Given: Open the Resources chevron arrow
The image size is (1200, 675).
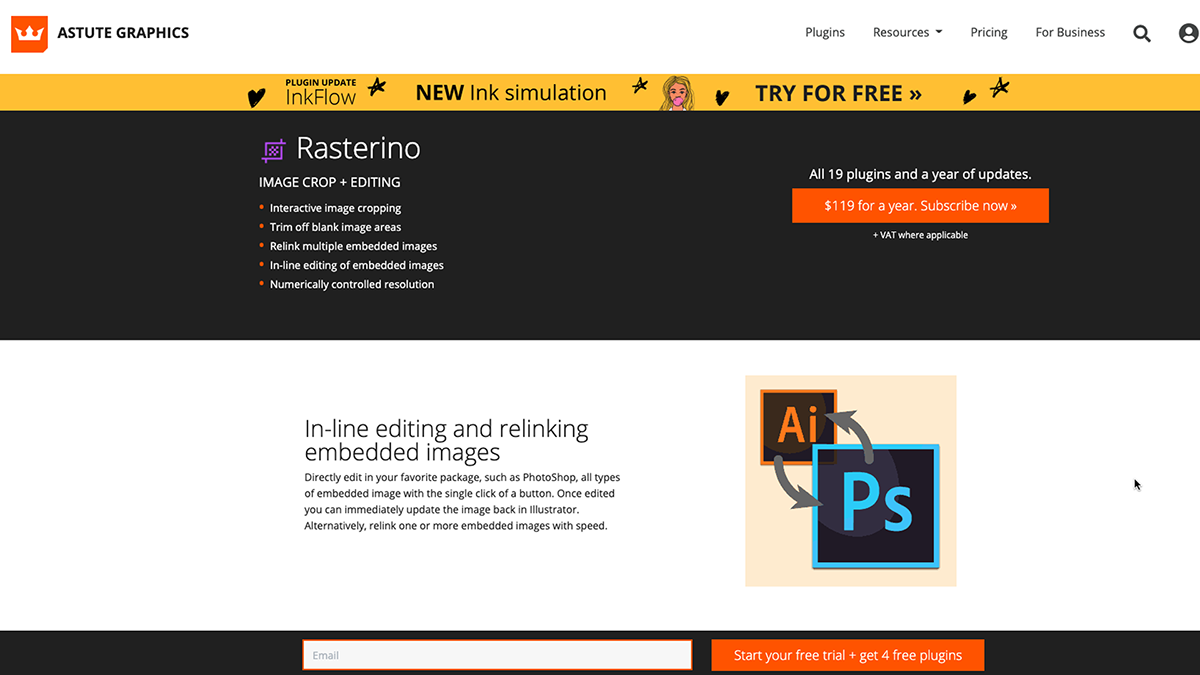Looking at the screenshot, I should 938,32.
